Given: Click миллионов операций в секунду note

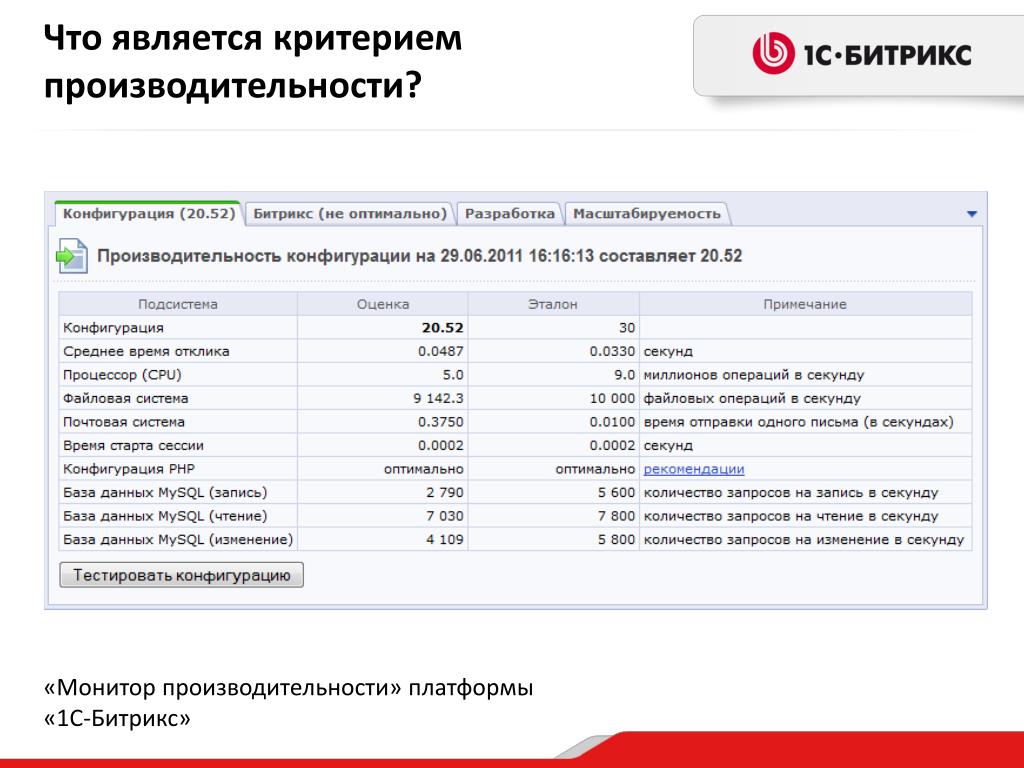Looking at the screenshot, I should pos(754,375).
